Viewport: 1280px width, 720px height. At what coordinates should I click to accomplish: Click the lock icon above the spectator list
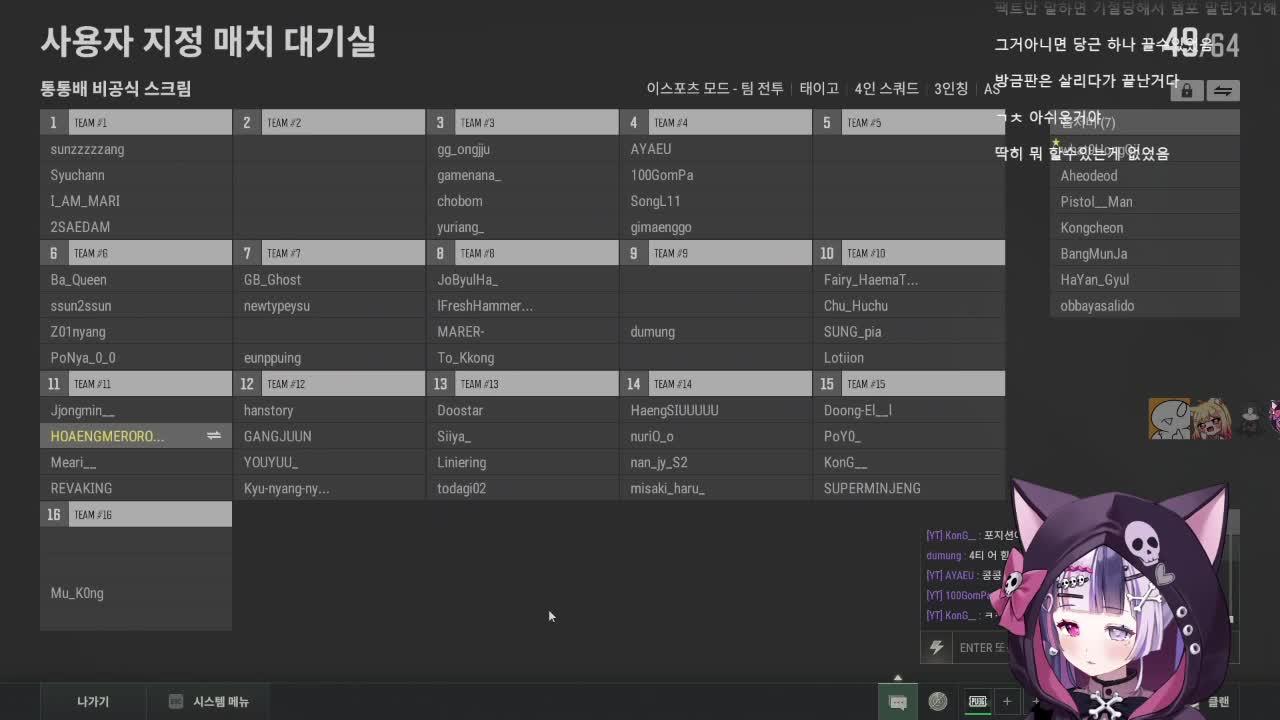click(x=1186, y=91)
